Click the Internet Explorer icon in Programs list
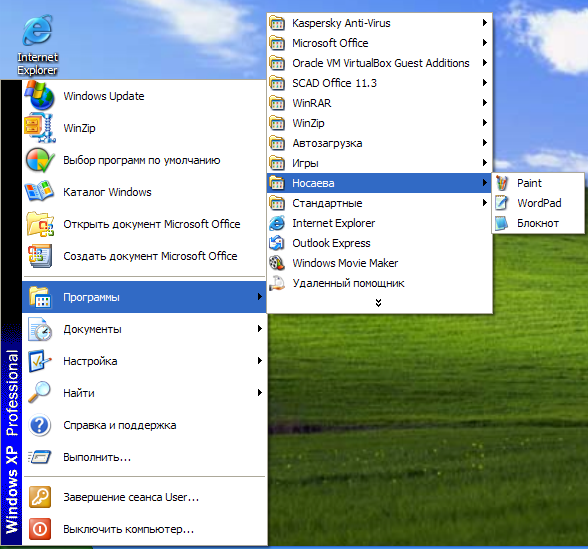This screenshot has height=549, width=588. 277,223
